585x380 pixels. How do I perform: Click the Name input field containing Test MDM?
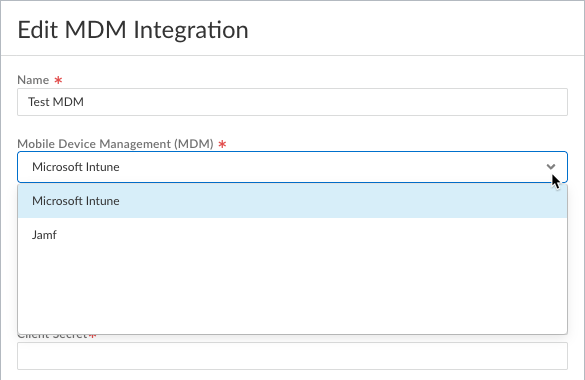292,102
